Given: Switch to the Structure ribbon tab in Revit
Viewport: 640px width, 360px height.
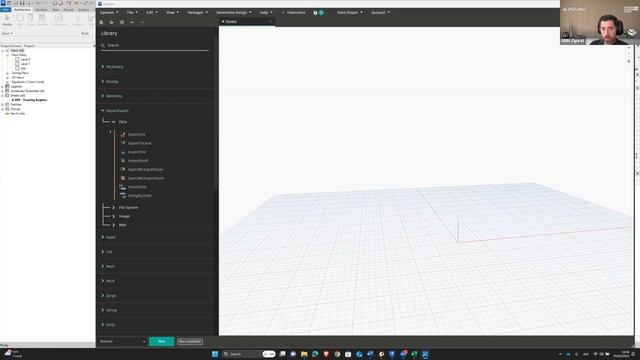Looking at the screenshot, I should tap(41, 9).
